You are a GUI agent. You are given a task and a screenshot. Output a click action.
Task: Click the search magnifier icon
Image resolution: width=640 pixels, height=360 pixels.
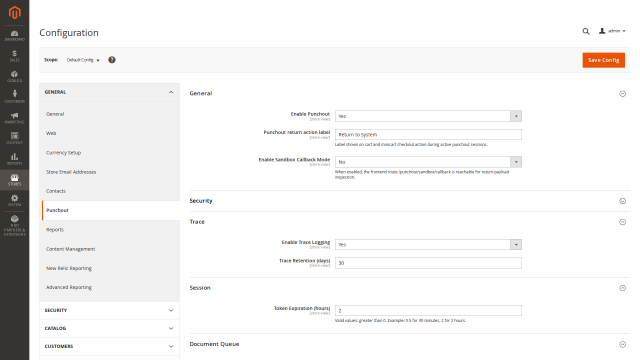586,31
